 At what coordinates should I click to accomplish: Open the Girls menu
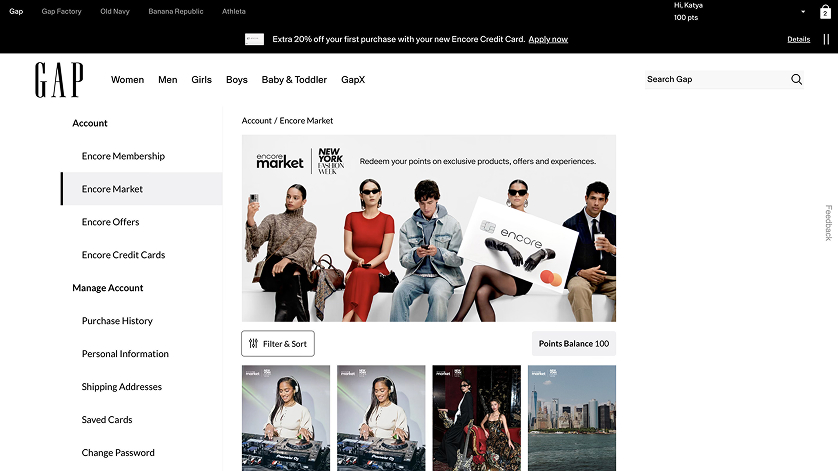tap(201, 80)
